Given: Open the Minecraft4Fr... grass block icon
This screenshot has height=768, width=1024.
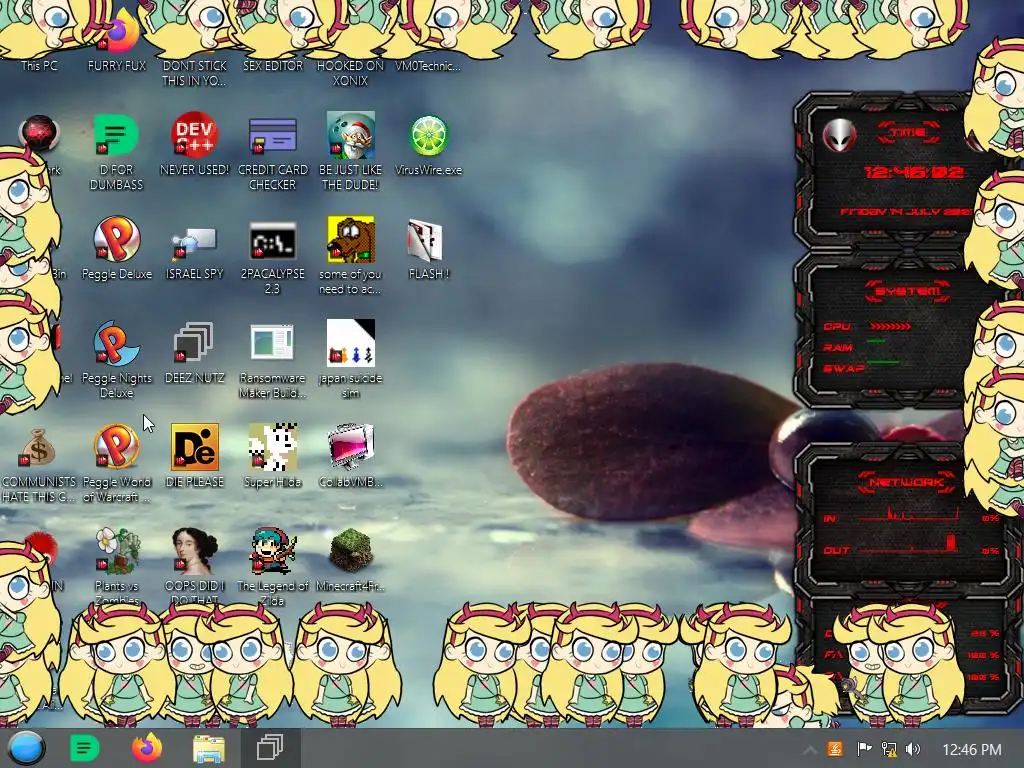Looking at the screenshot, I should pyautogui.click(x=351, y=551).
